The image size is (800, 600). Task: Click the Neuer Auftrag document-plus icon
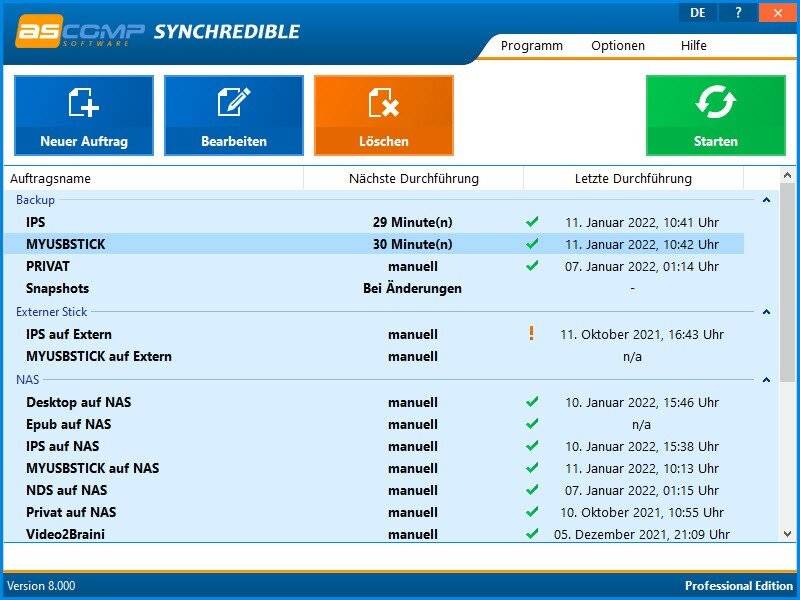(x=83, y=103)
